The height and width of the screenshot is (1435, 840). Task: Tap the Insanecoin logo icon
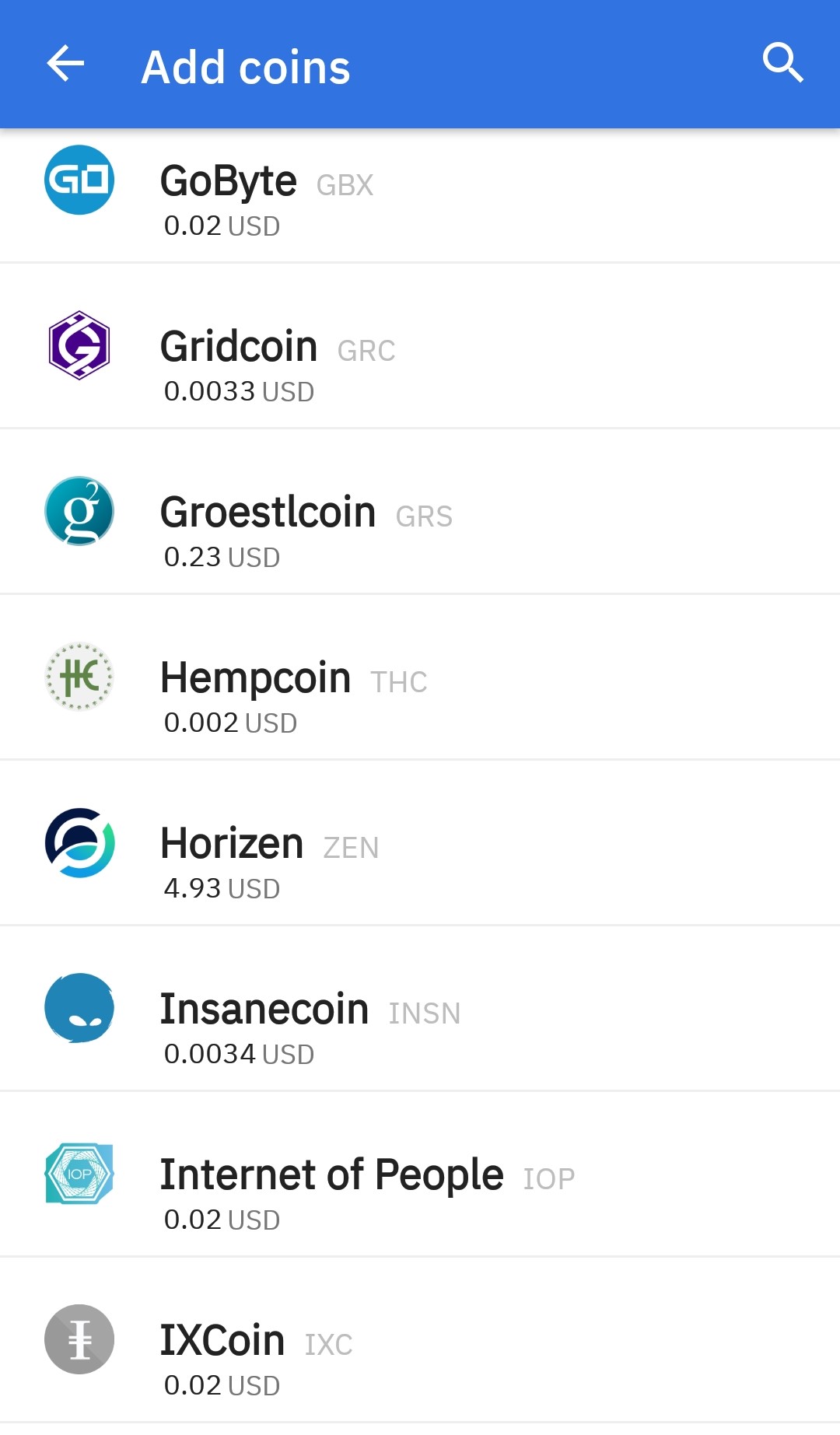point(79,1008)
